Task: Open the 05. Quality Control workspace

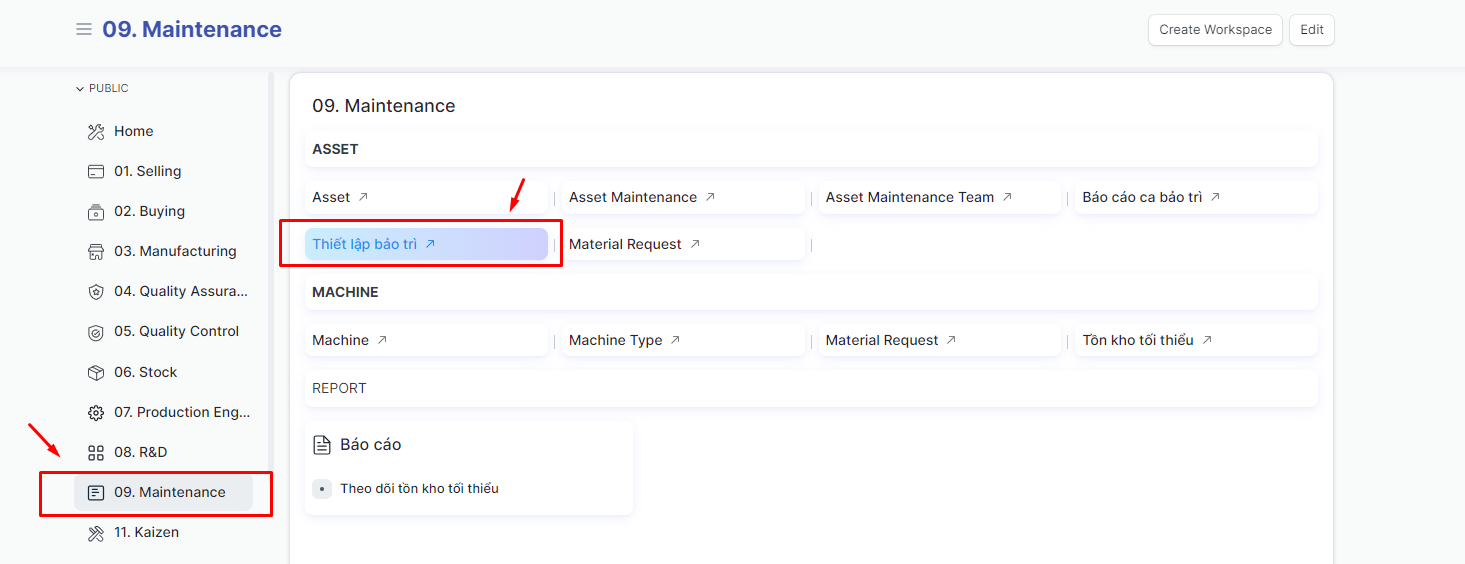Action: [176, 332]
